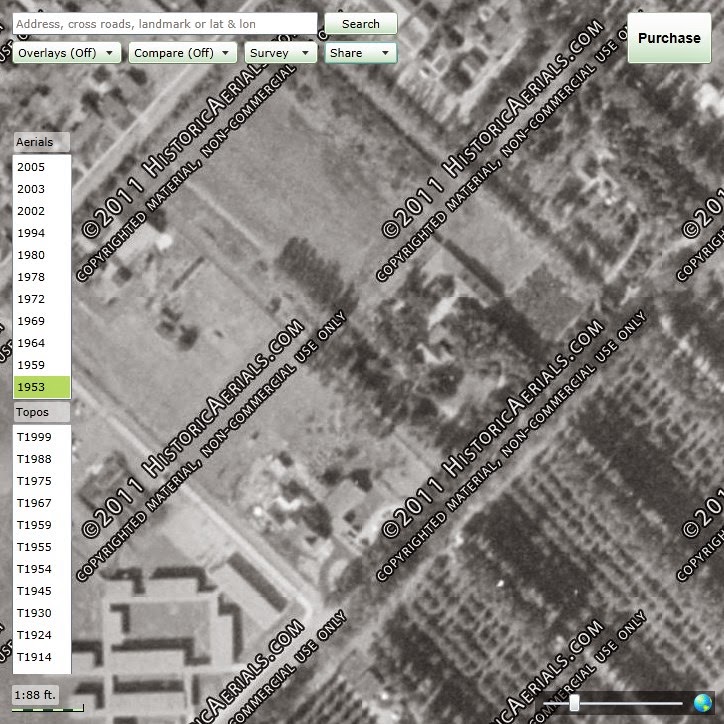Select the 1980 aerial year
The image size is (724, 724).
tap(42, 255)
